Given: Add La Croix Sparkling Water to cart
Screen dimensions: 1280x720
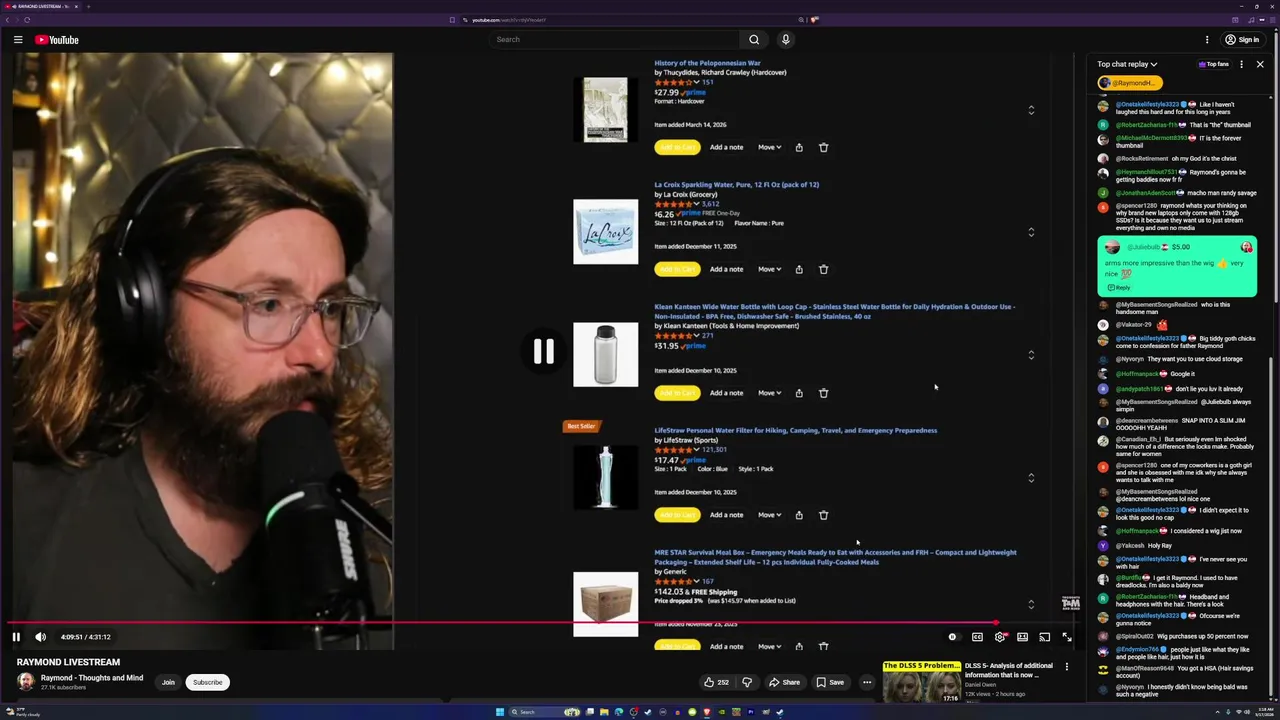Looking at the screenshot, I should [677, 269].
